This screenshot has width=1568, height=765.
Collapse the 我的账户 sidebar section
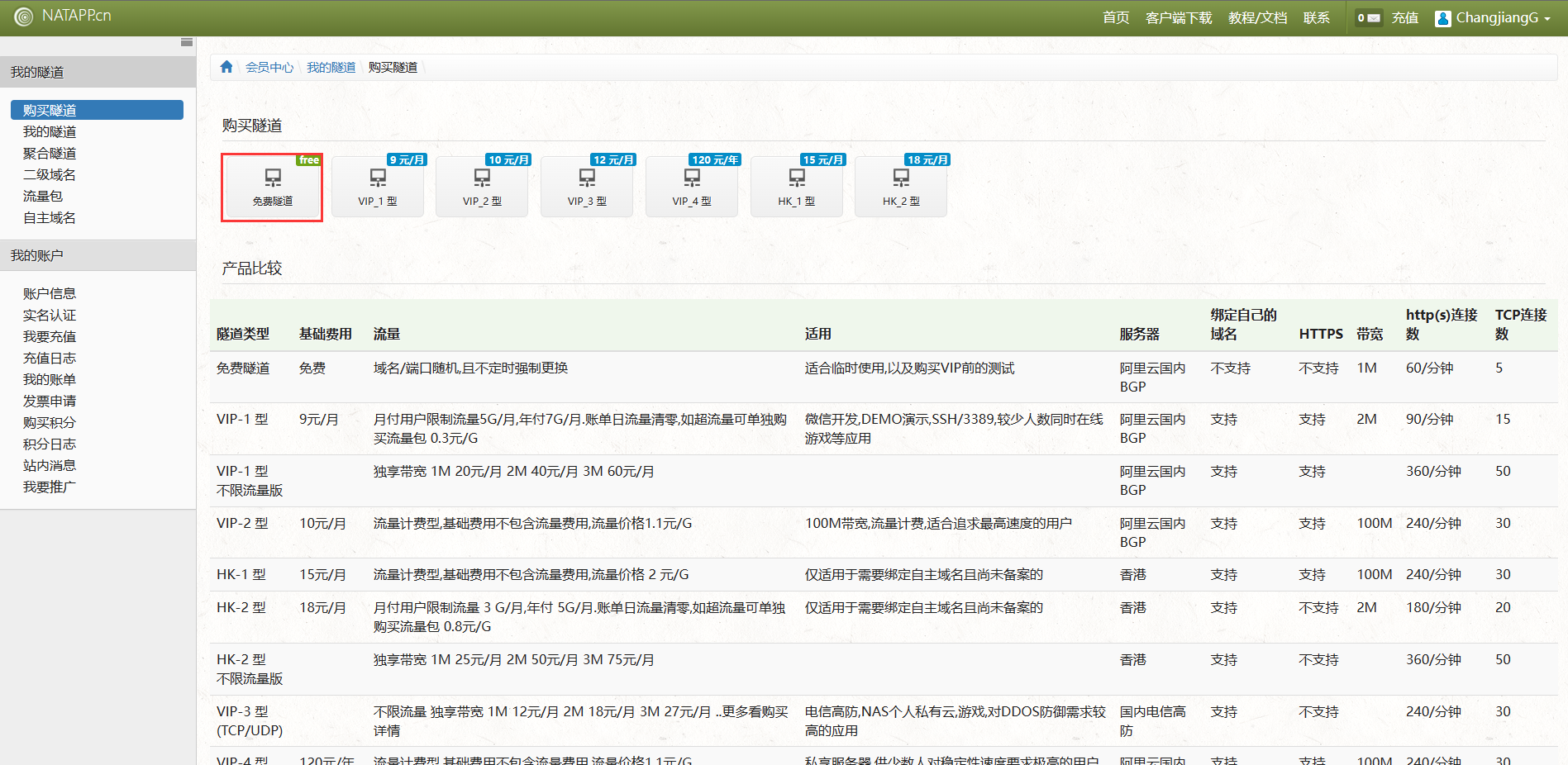tap(98, 255)
